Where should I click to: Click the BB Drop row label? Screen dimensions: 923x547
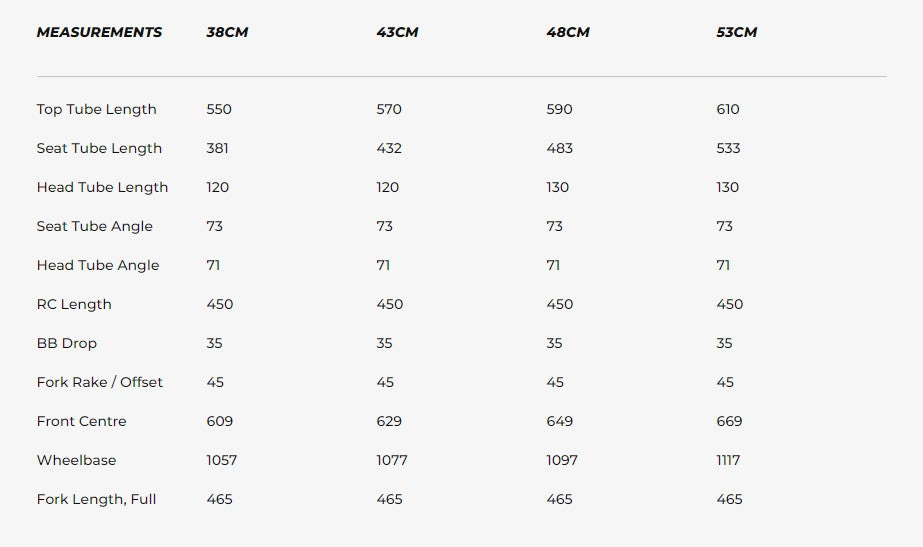click(x=67, y=343)
